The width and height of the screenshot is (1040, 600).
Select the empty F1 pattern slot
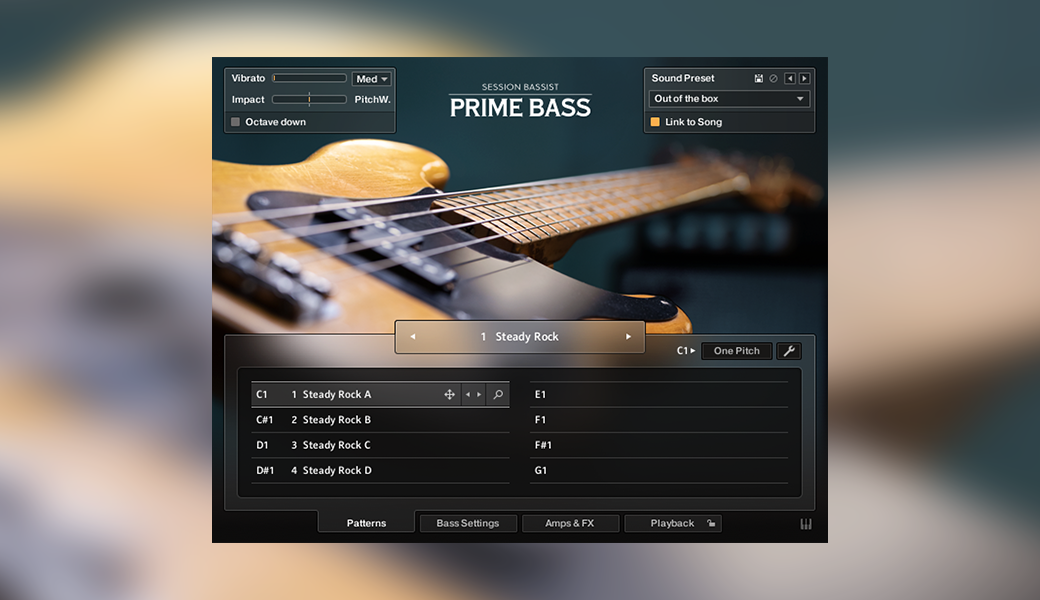[x=659, y=420]
